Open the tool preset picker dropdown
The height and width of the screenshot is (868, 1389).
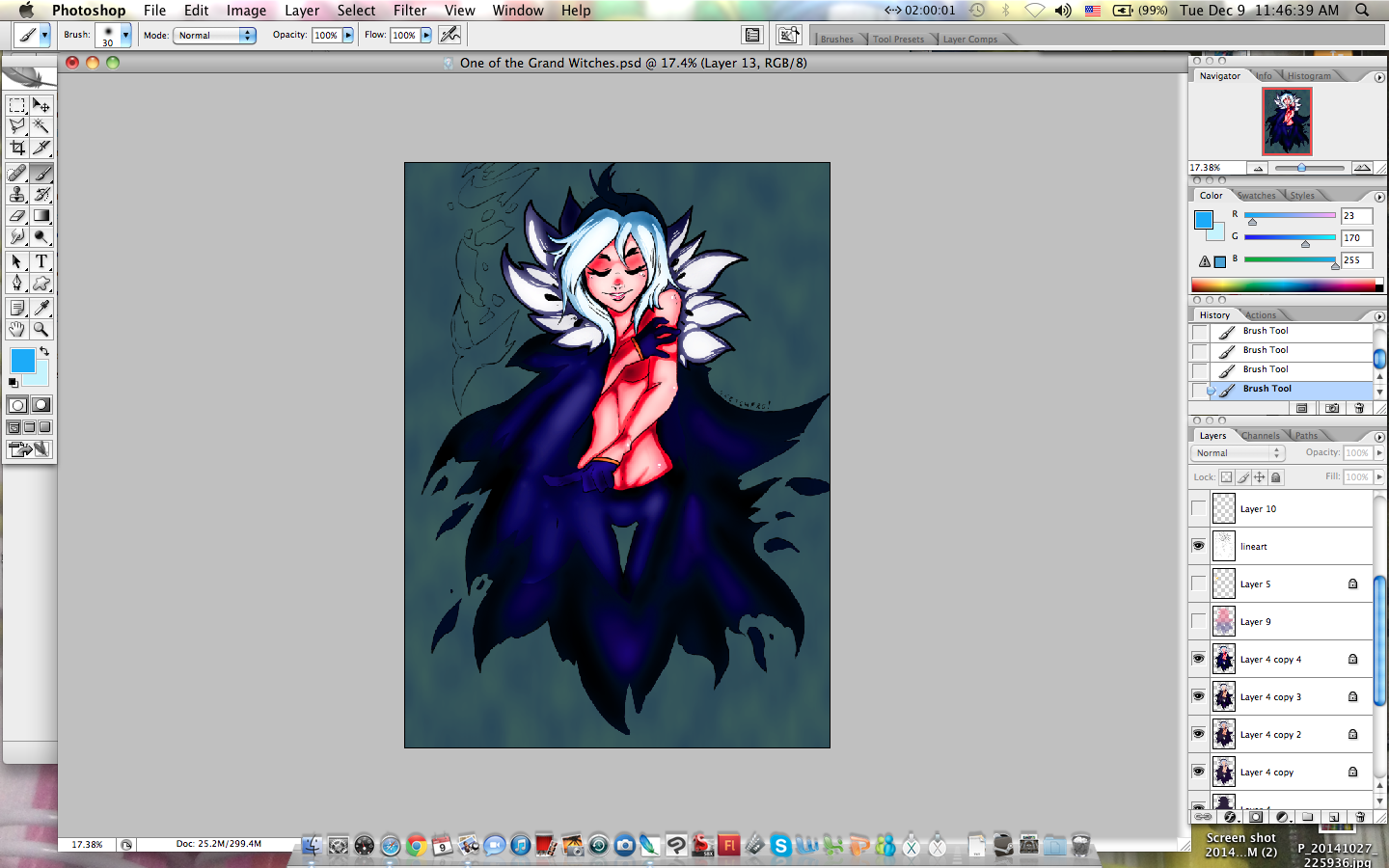tap(44, 36)
